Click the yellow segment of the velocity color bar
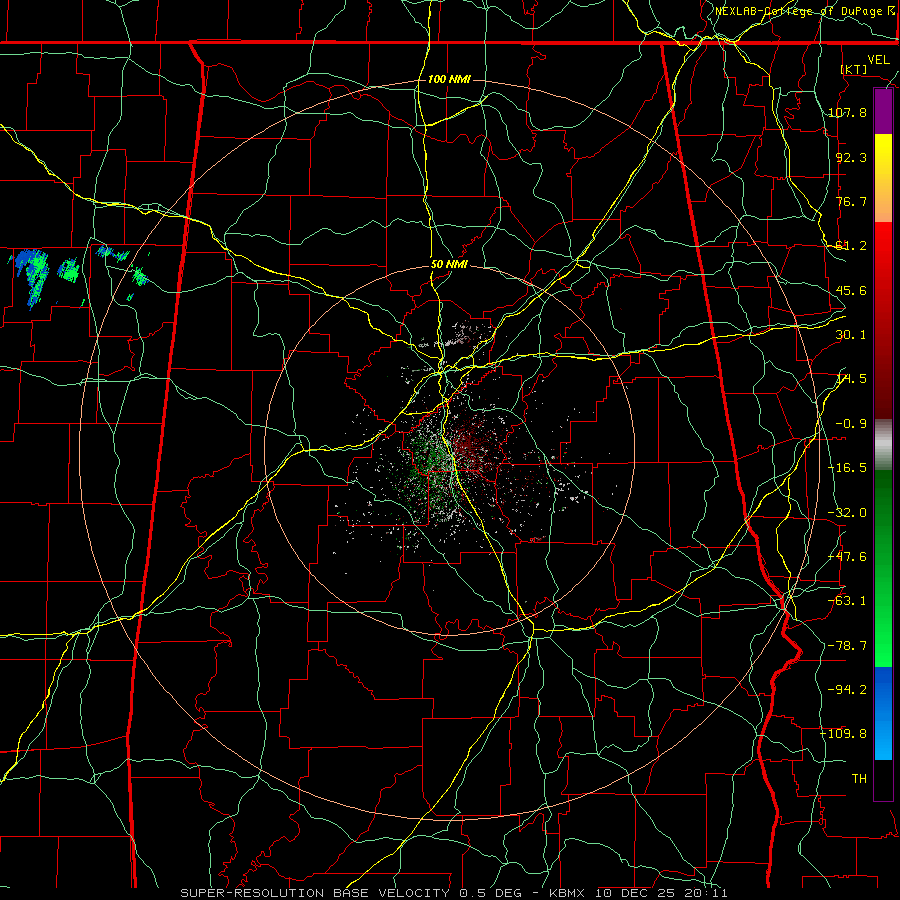The height and width of the screenshot is (900, 900). coord(883,155)
